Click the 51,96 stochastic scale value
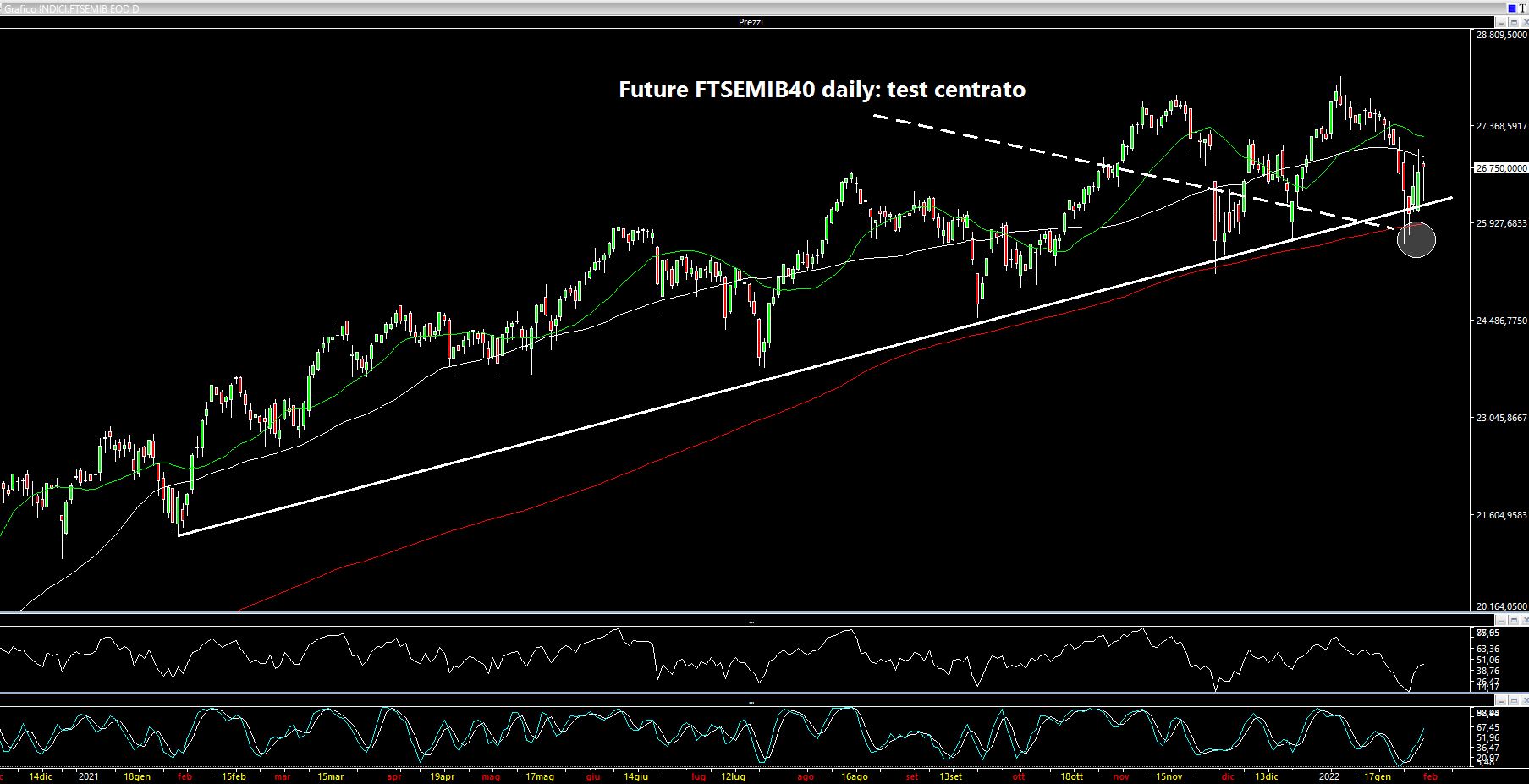Image resolution: width=1529 pixels, height=784 pixels. tap(1488, 737)
